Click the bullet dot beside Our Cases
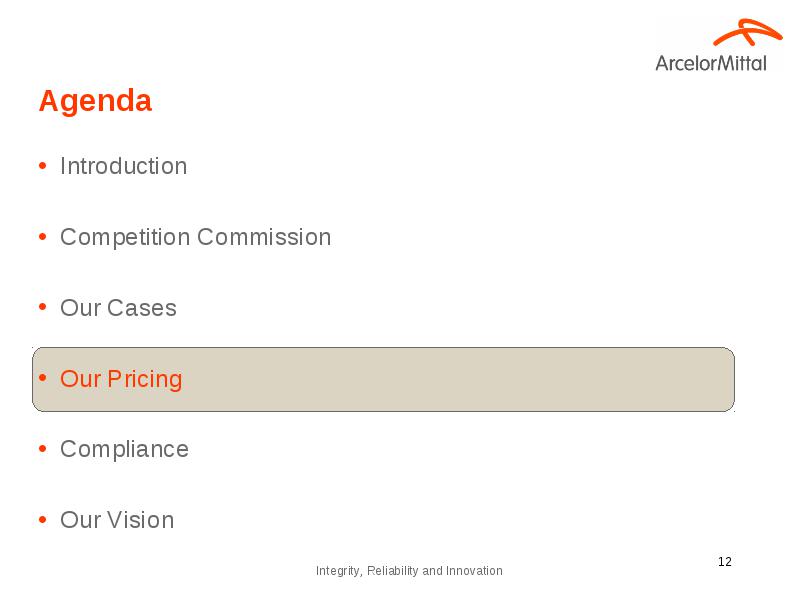Image resolution: width=800 pixels, height=600 pixels. coord(43,307)
